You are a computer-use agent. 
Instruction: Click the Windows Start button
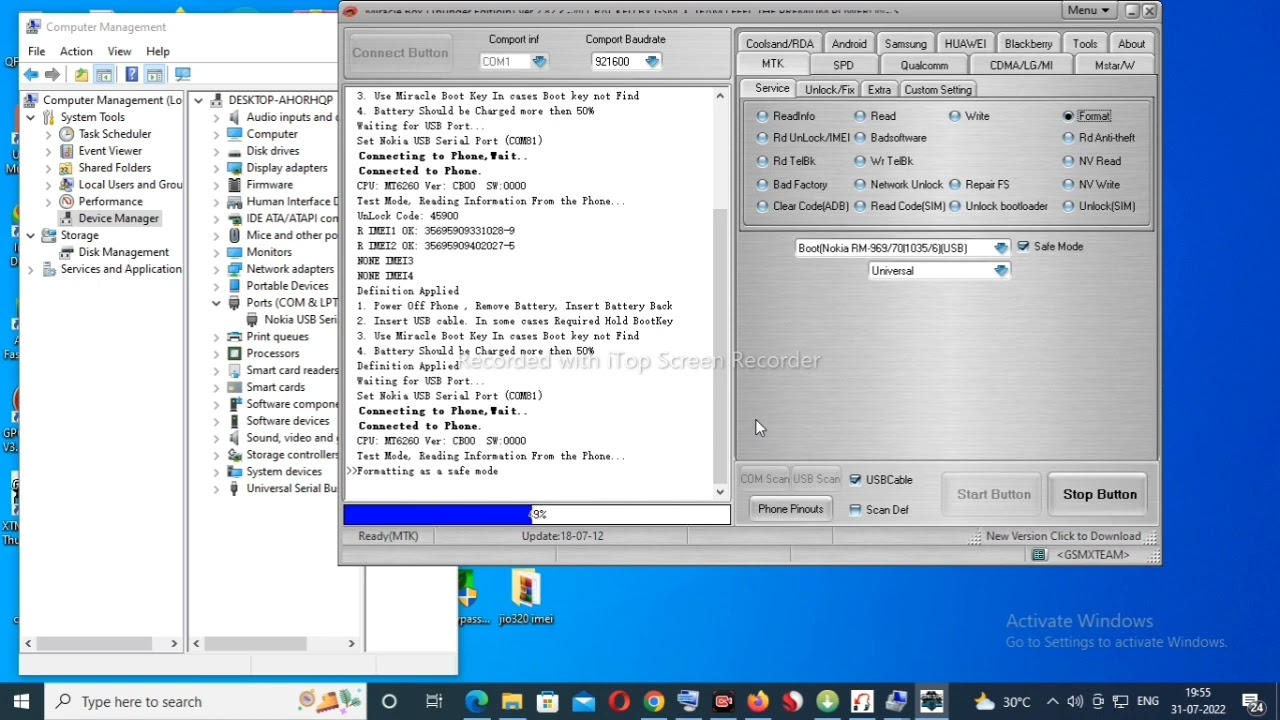pos(21,701)
